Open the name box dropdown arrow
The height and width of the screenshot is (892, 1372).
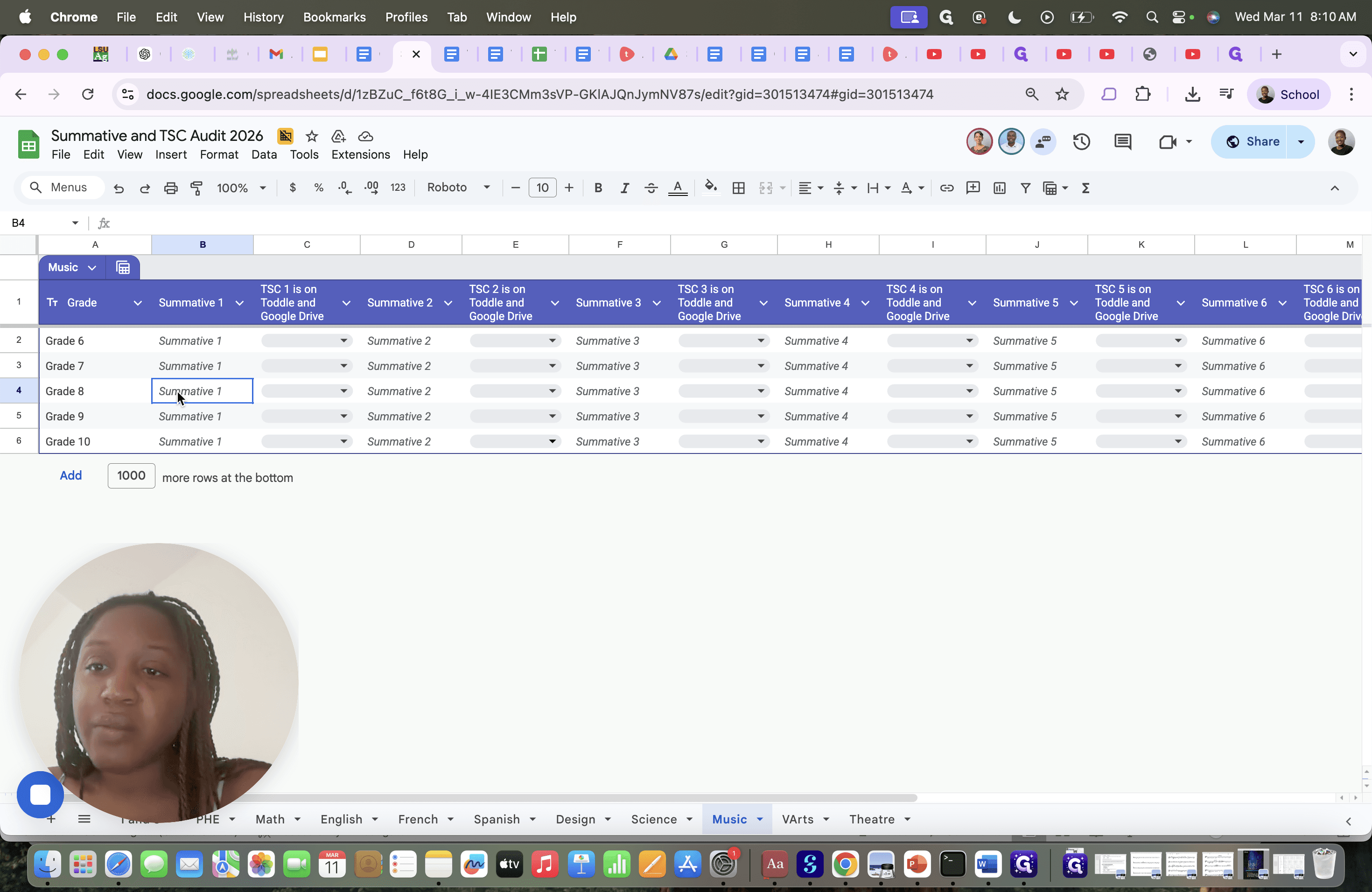click(75, 223)
